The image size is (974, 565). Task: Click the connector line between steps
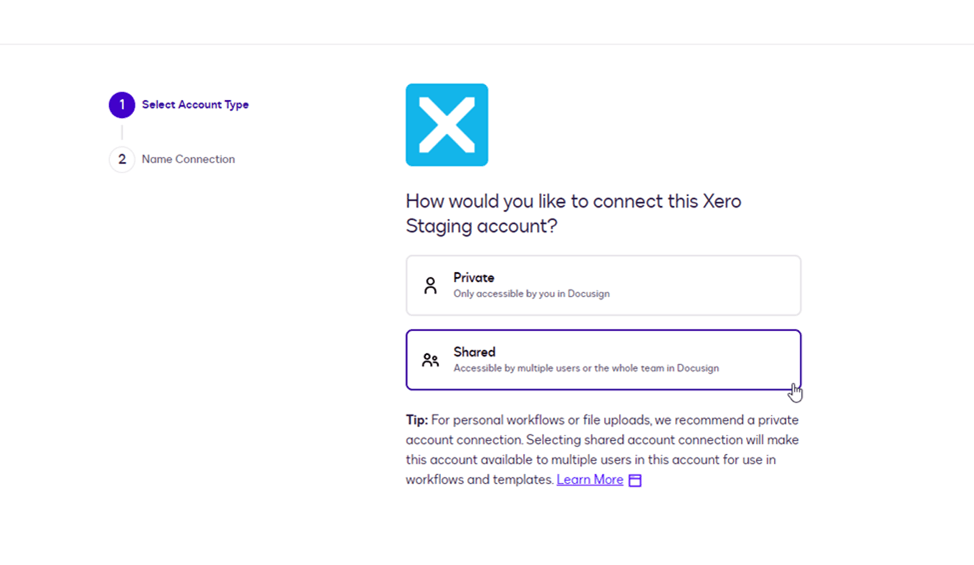122,132
